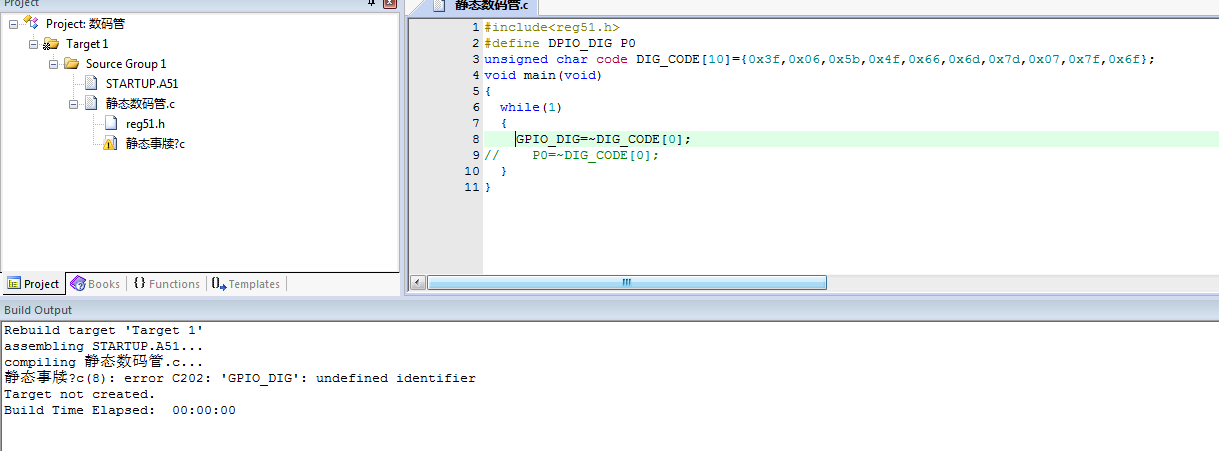Click the editor scrollbar left arrow
The image size is (1219, 451).
click(418, 283)
